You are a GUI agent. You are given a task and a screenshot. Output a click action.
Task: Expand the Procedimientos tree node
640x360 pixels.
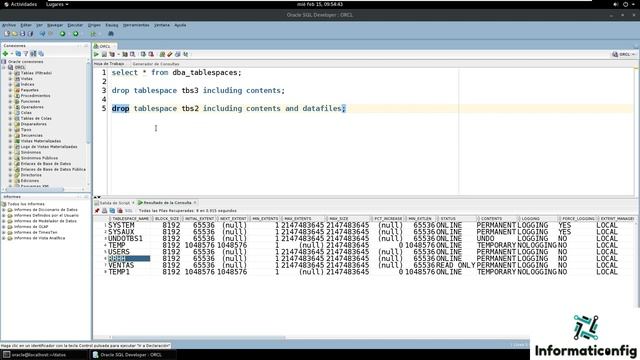coord(11,96)
